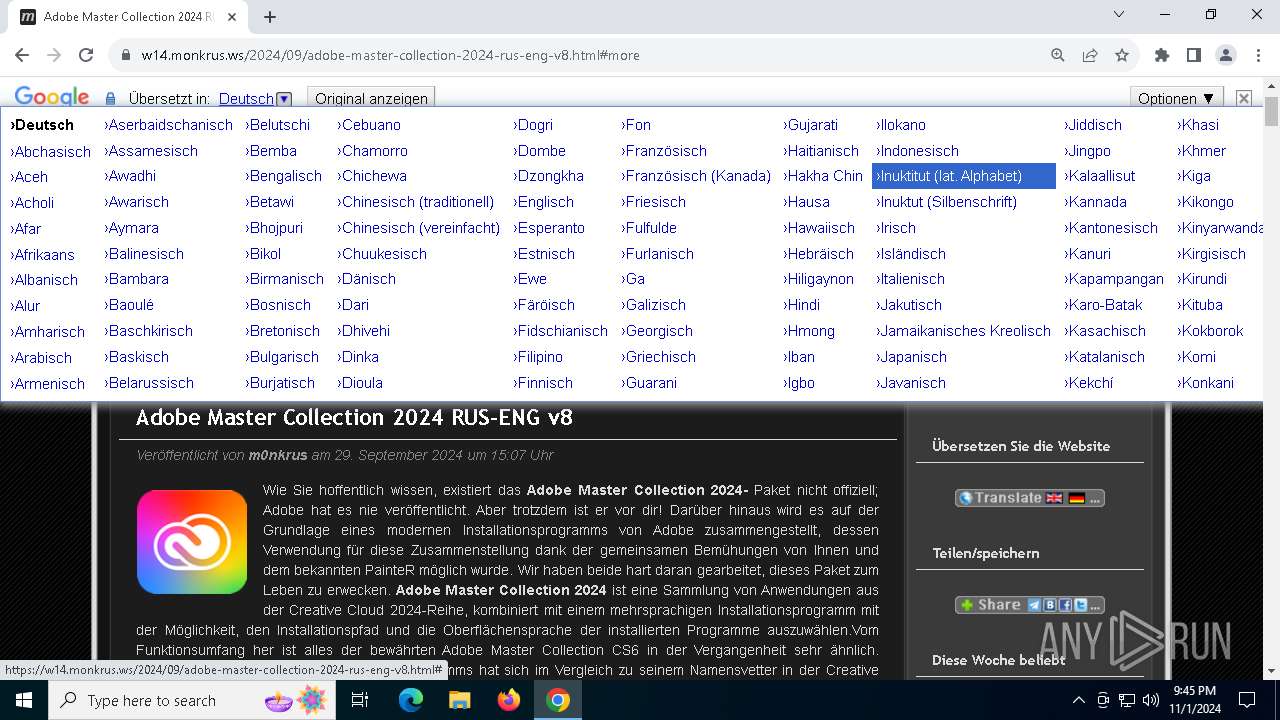Select Griechisch language option

(659, 357)
